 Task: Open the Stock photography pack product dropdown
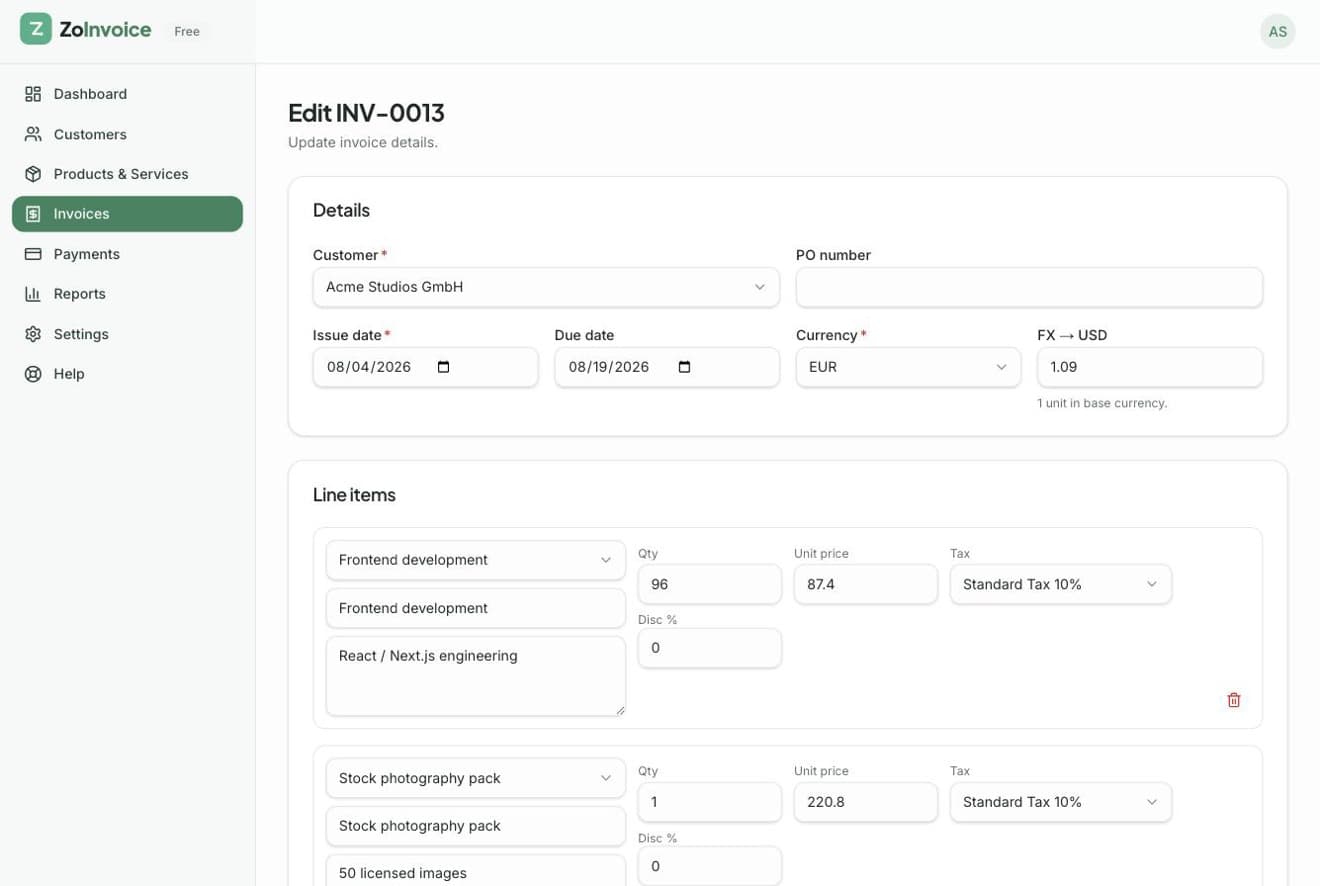pyautogui.click(x=476, y=778)
